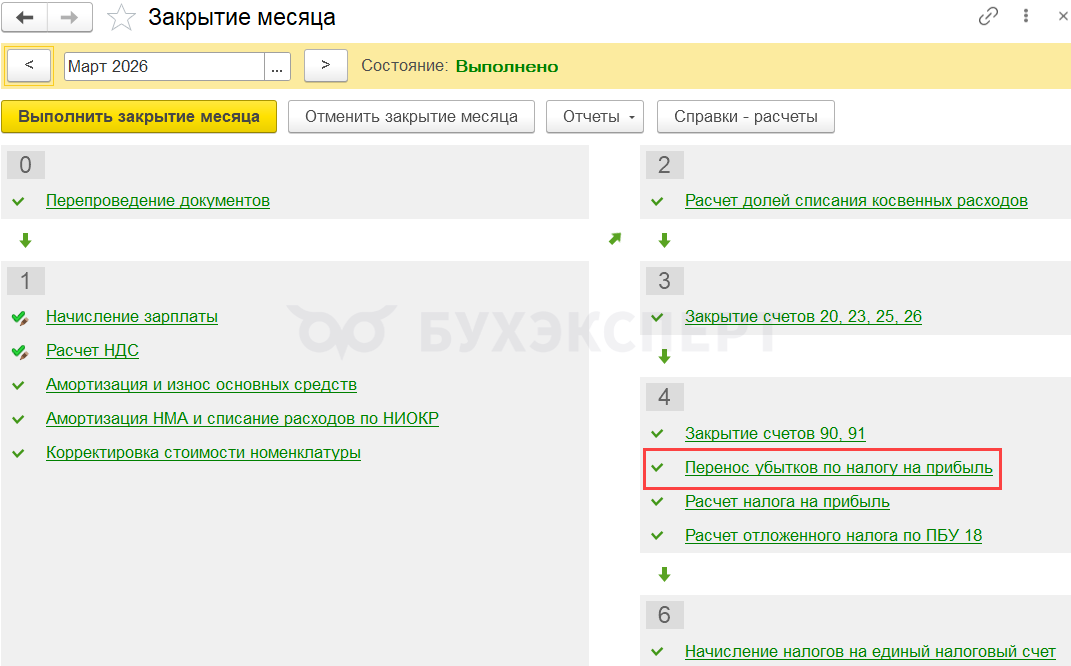
Task: Click green checkmark next to Перепроведение документов
Action: click(x=18, y=201)
